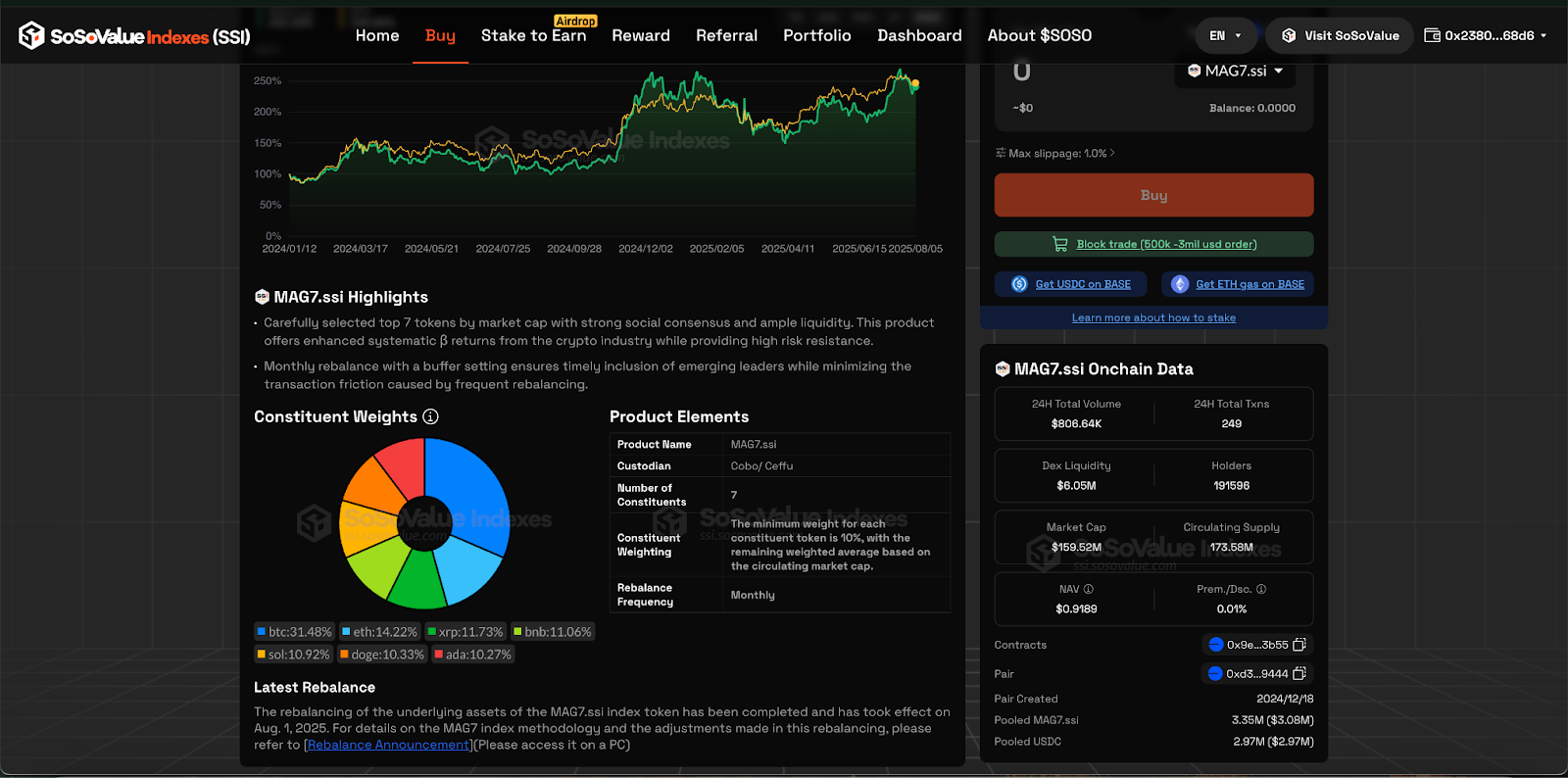The height and width of the screenshot is (778, 1568).
Task: Open the Home menu item
Action: (377, 35)
